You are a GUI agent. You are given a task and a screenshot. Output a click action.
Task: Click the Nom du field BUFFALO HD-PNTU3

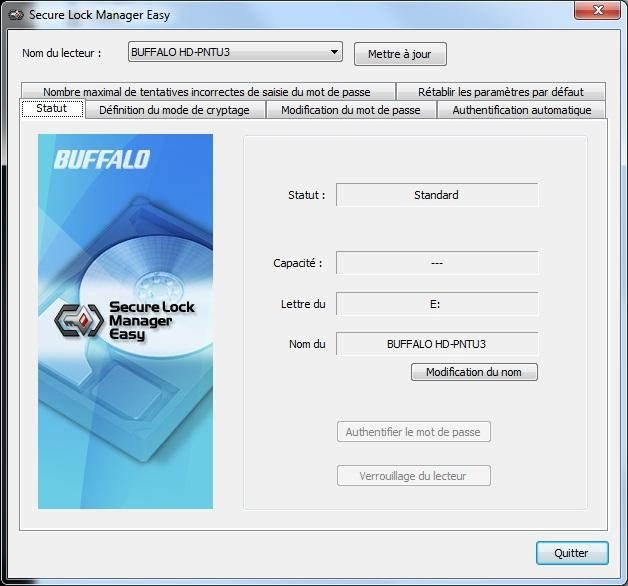[437, 344]
